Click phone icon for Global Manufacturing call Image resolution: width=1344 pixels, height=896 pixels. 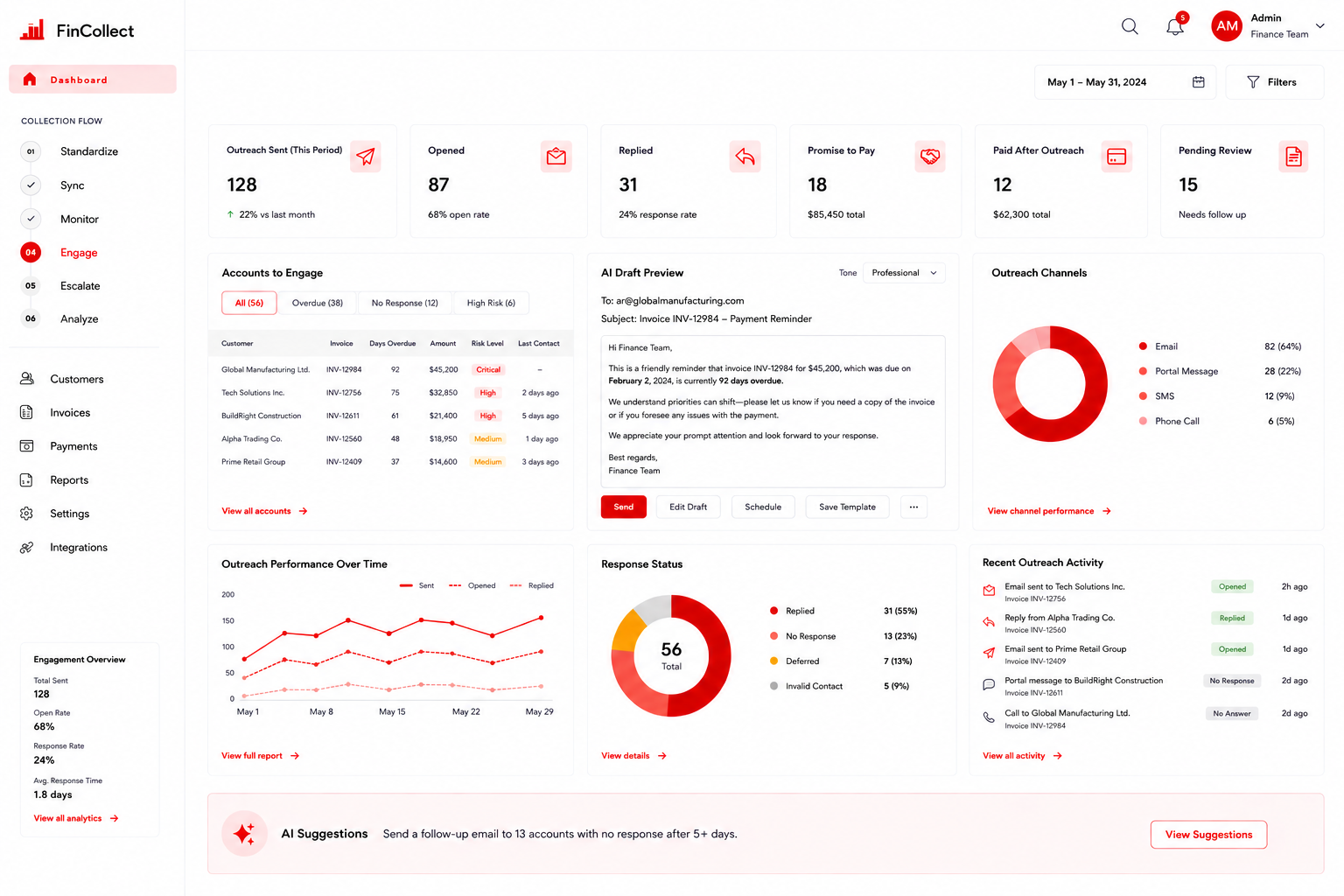coord(989,717)
